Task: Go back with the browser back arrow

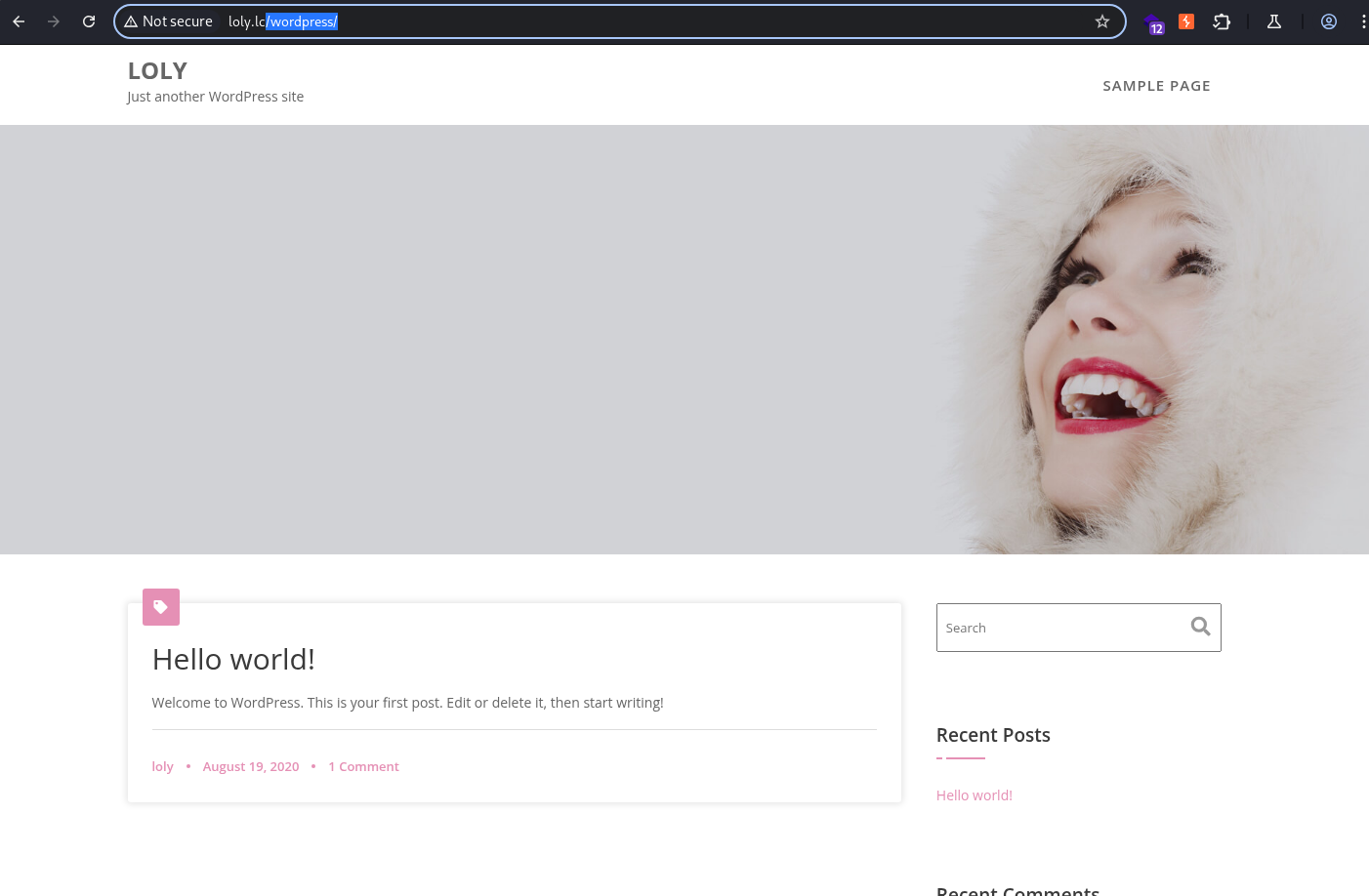Action: (19, 21)
